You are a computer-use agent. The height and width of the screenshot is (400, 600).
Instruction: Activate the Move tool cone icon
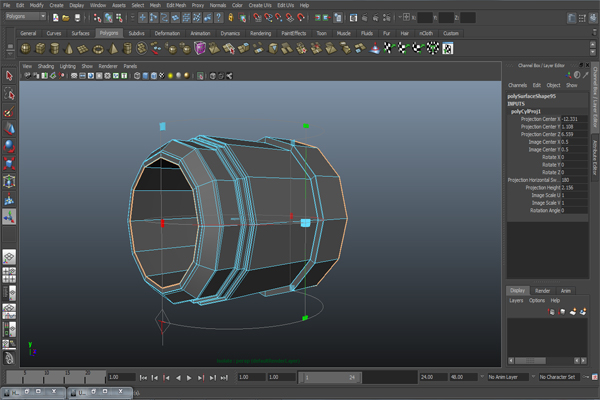click(x=9, y=129)
